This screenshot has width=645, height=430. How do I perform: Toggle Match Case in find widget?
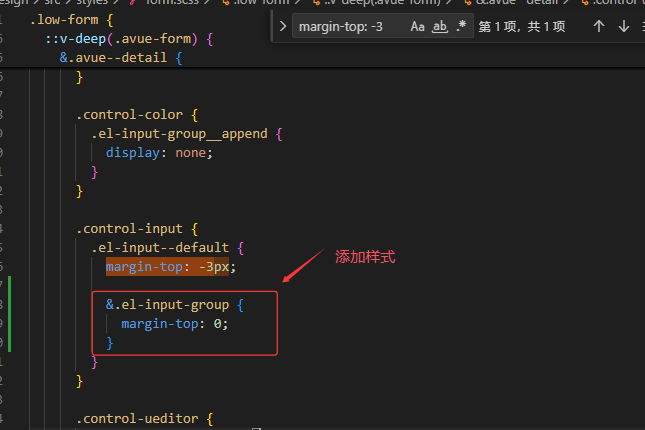click(417, 27)
